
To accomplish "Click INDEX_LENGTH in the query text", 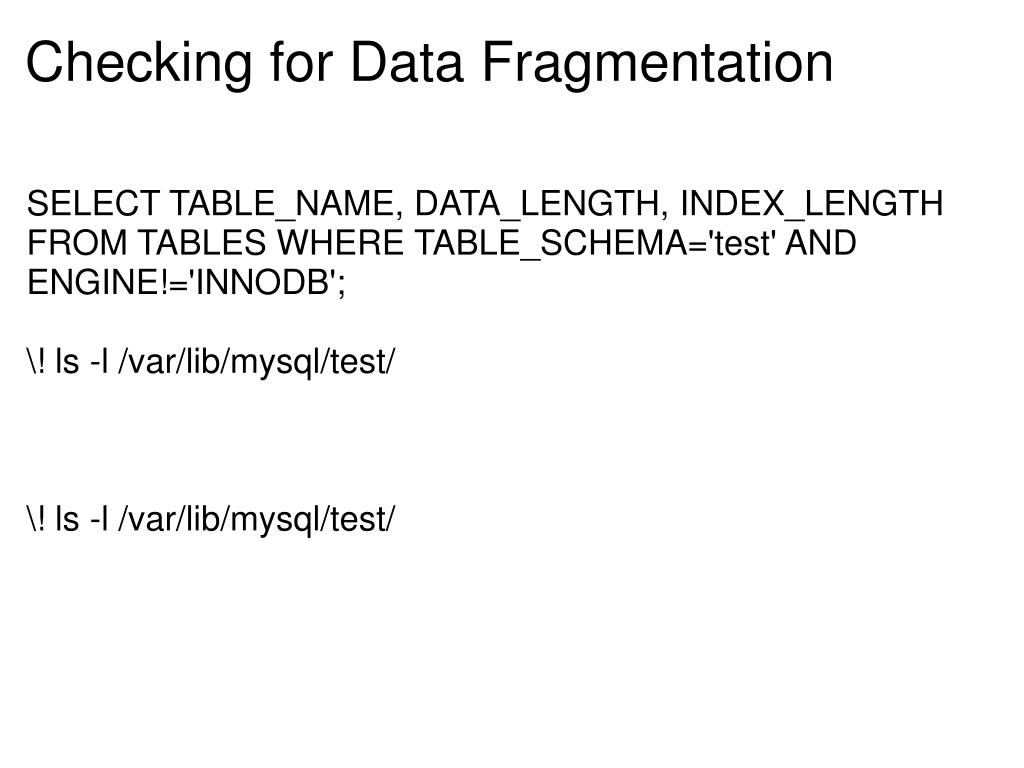I will pos(811,204).
